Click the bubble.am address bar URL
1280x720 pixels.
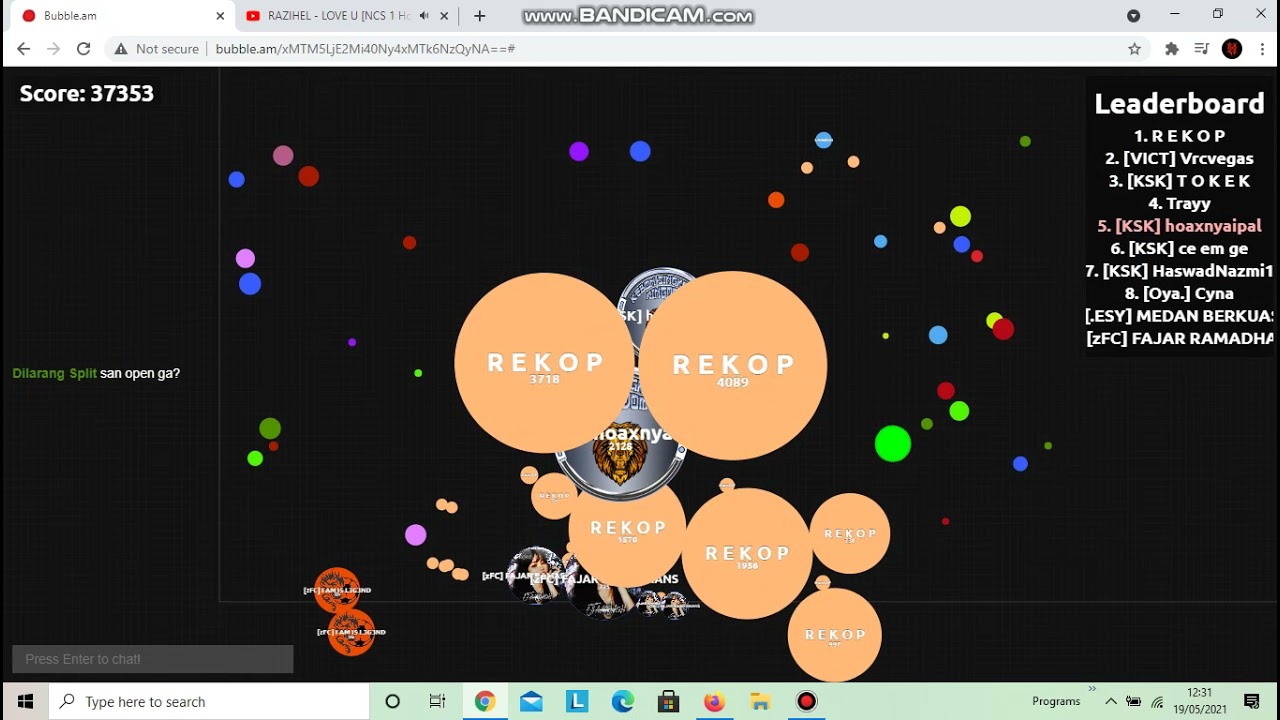pyautogui.click(x=365, y=48)
